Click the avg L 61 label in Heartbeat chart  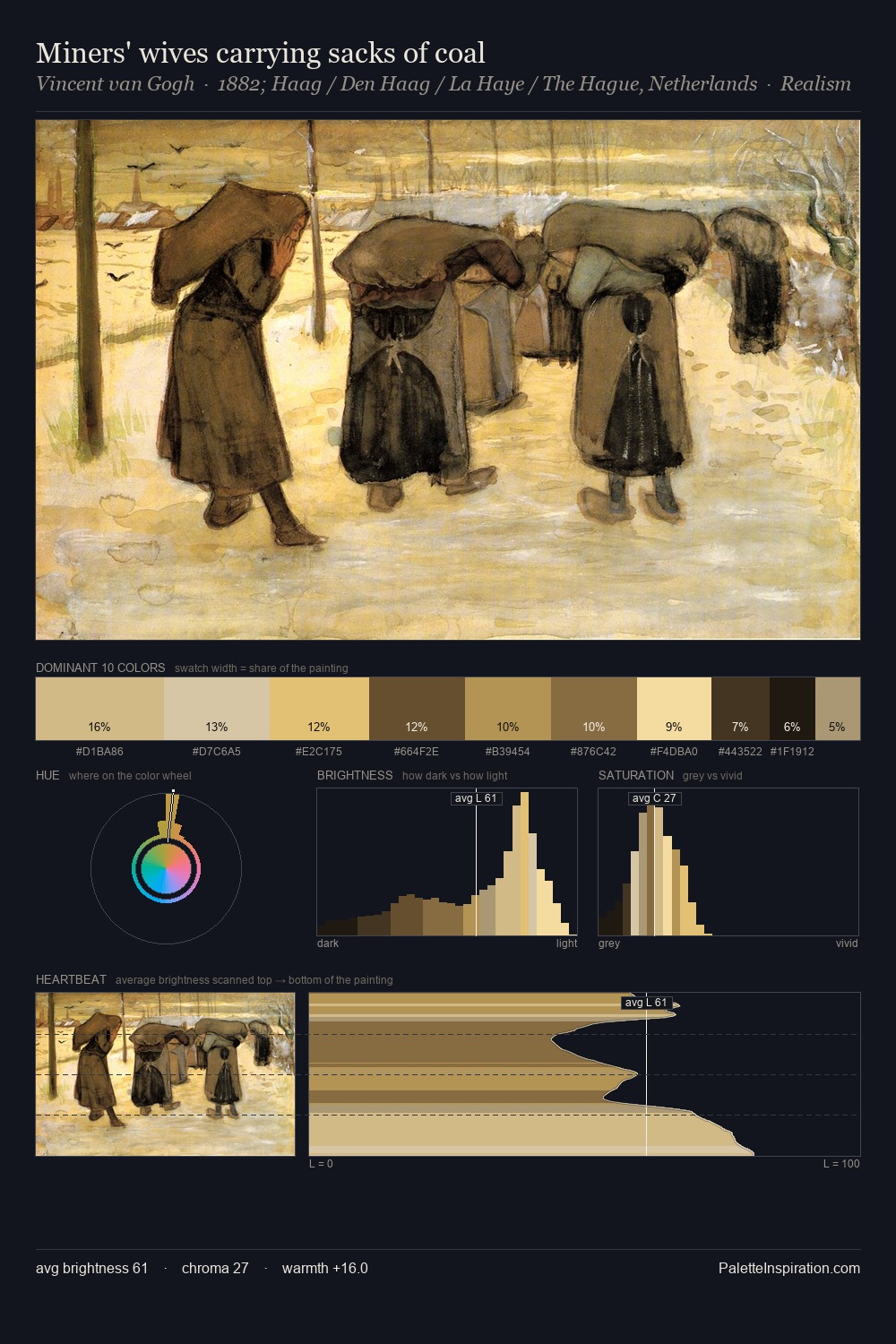coord(646,1003)
